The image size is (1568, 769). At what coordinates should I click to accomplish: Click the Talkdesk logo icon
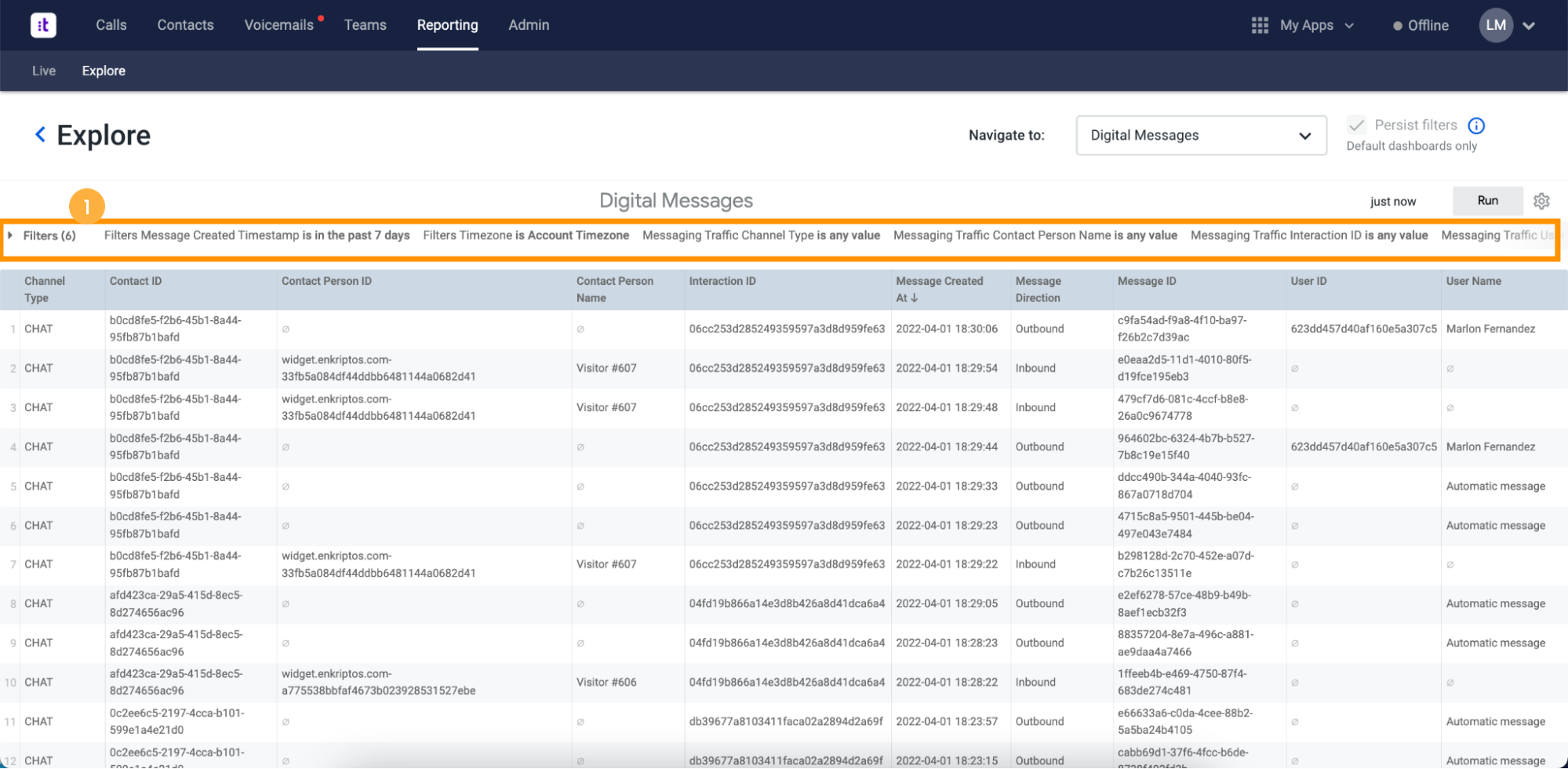point(44,25)
